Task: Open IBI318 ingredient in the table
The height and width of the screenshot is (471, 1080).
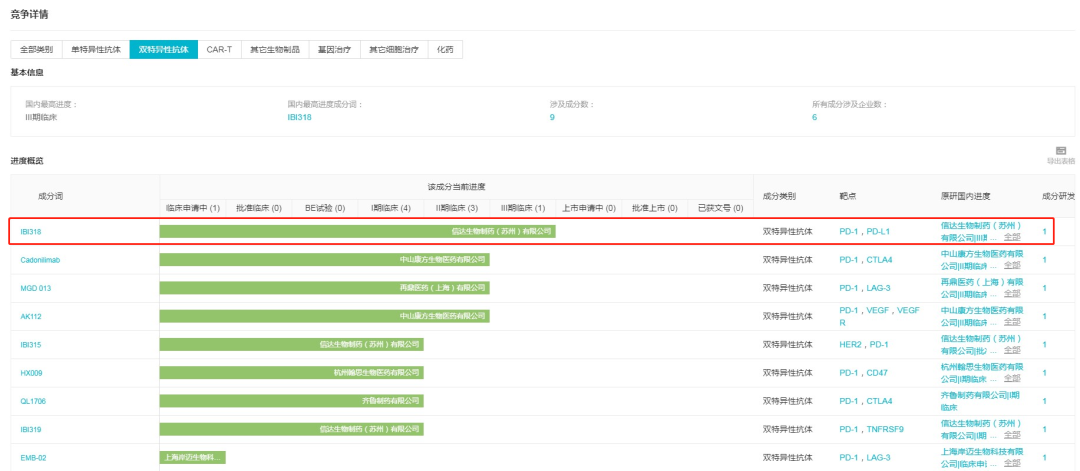Action: point(31,231)
